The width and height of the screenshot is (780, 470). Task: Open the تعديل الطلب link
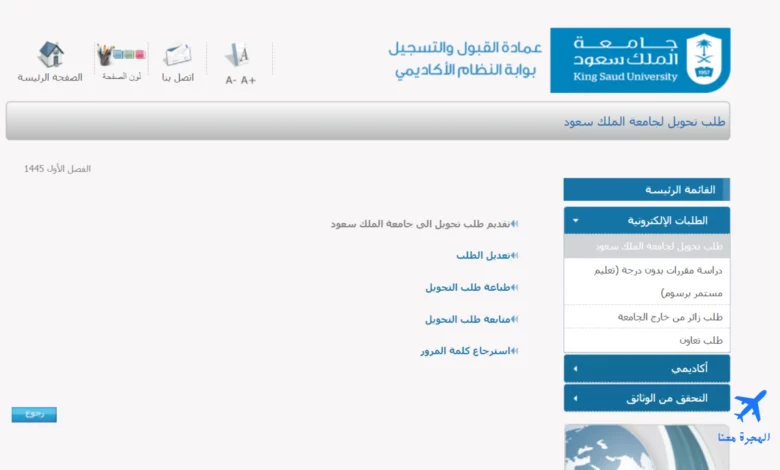pyautogui.click(x=484, y=256)
